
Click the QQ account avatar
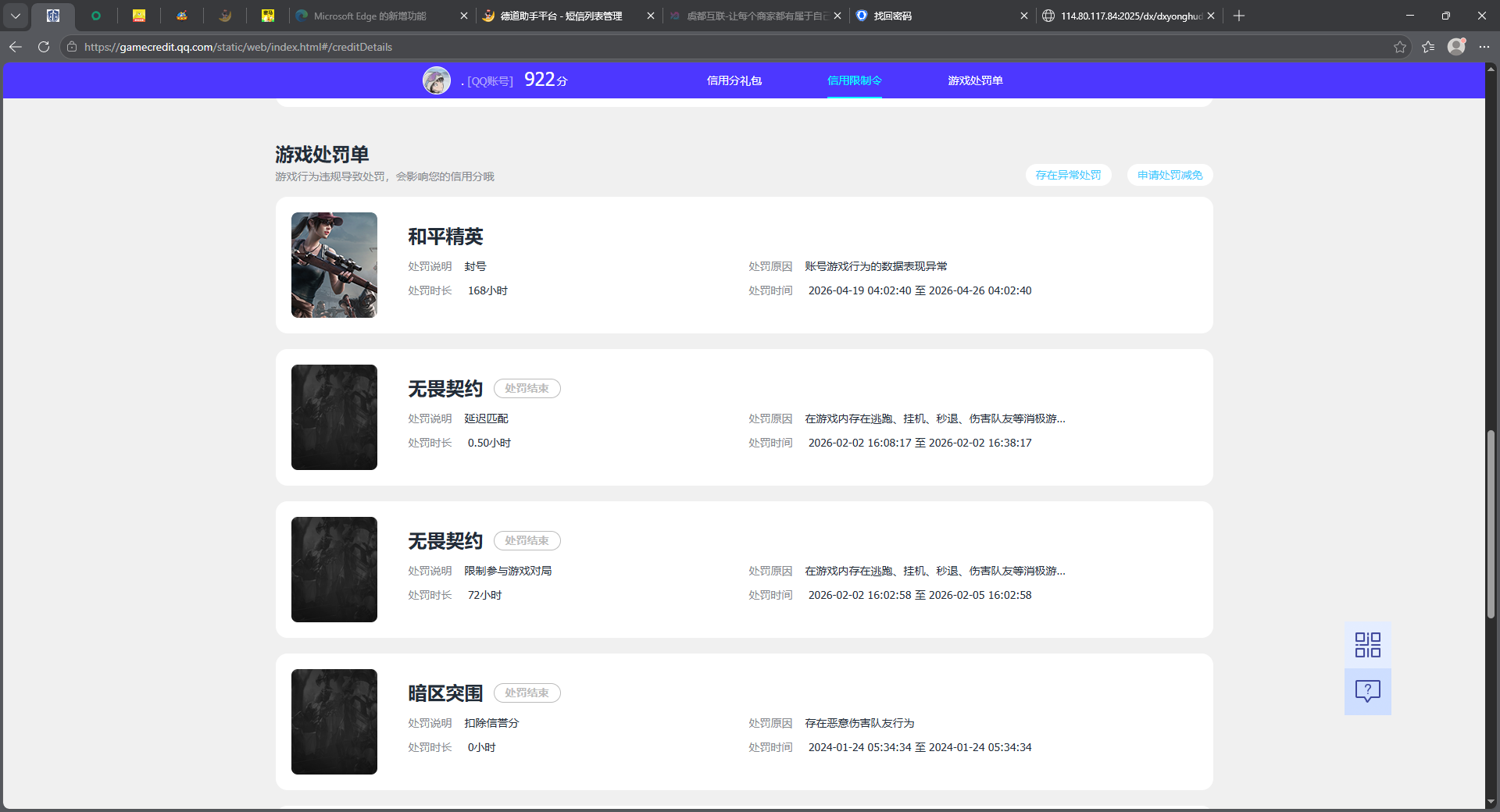437,80
